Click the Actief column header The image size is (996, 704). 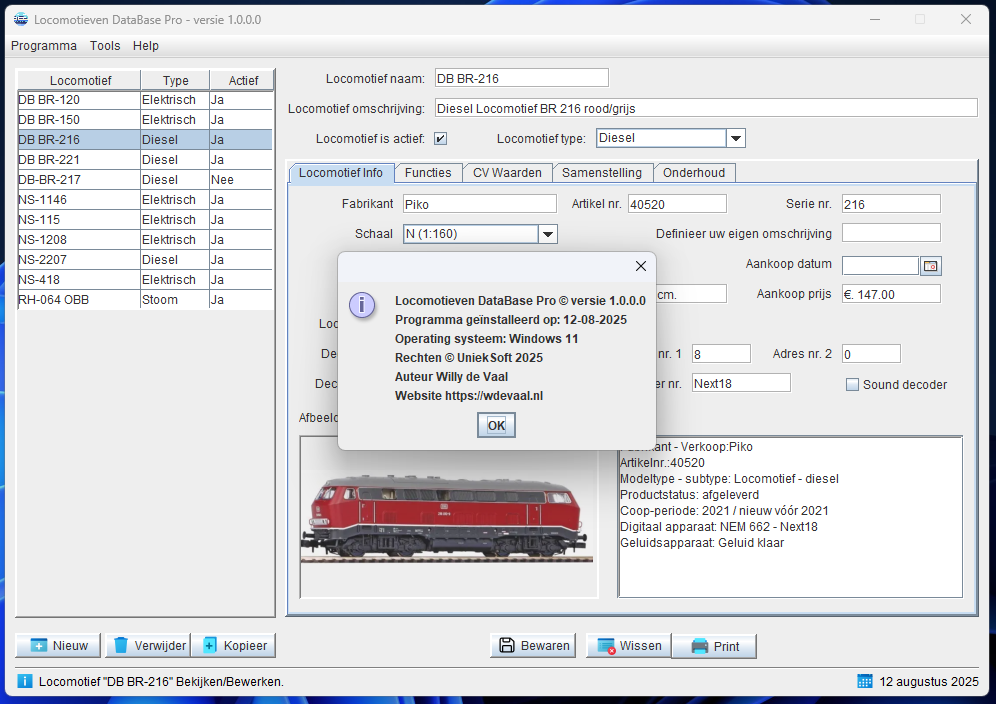pos(243,81)
